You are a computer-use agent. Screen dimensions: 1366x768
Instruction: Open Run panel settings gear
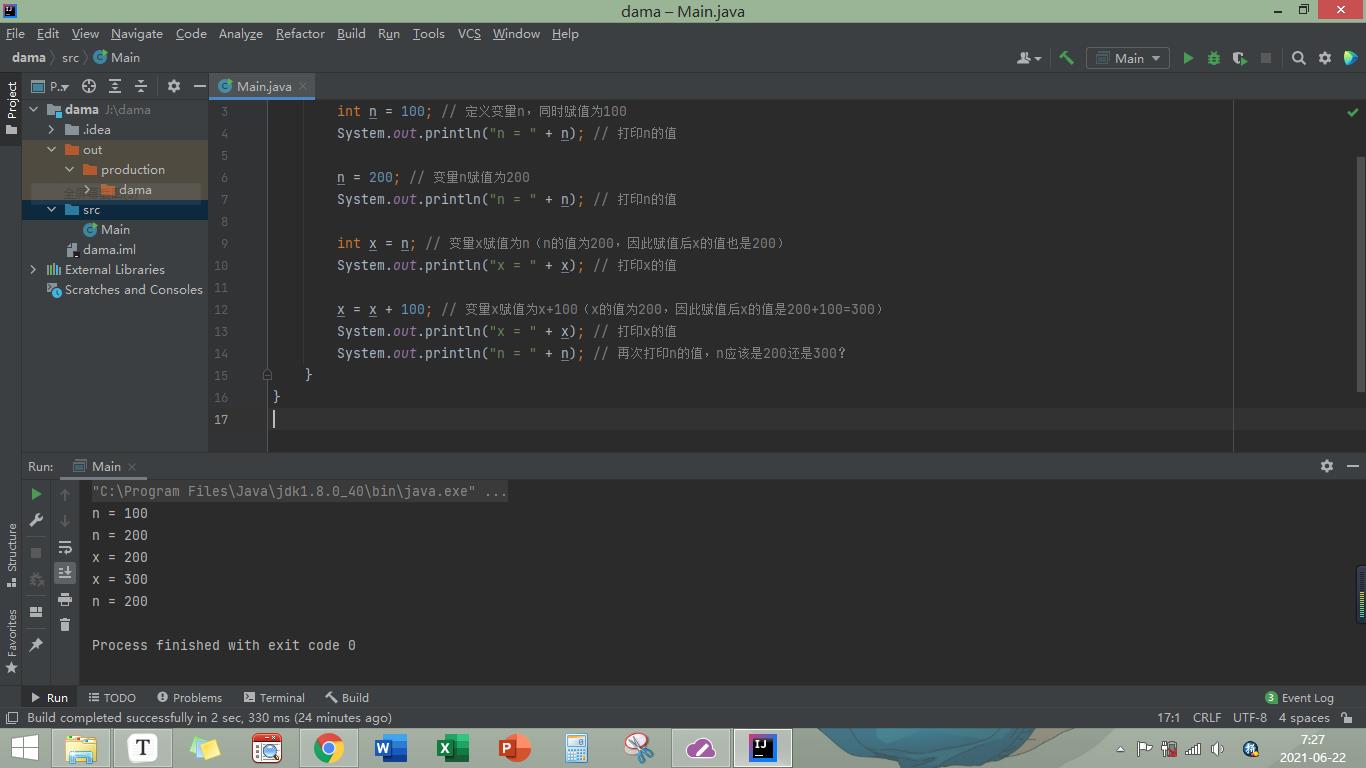point(1327,466)
